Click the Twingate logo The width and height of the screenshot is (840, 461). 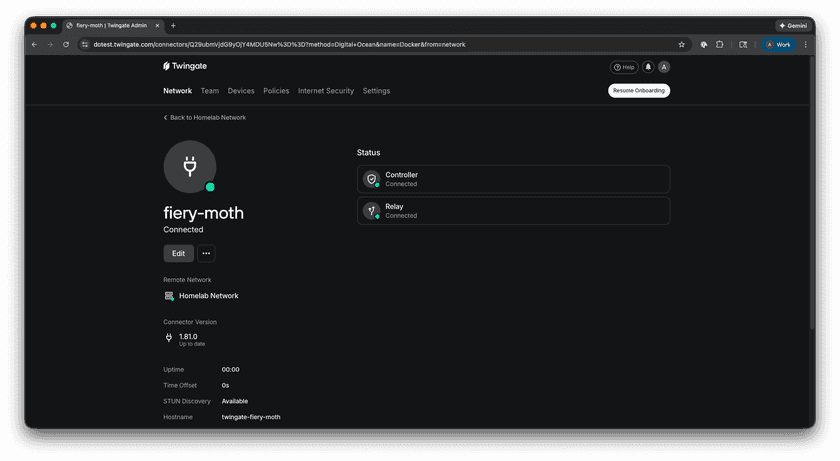pyautogui.click(x=186, y=66)
